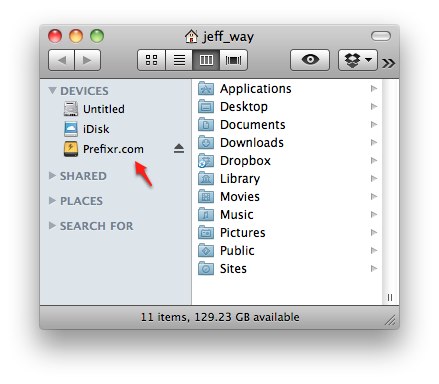Collapse the DEVICES section

(52, 90)
